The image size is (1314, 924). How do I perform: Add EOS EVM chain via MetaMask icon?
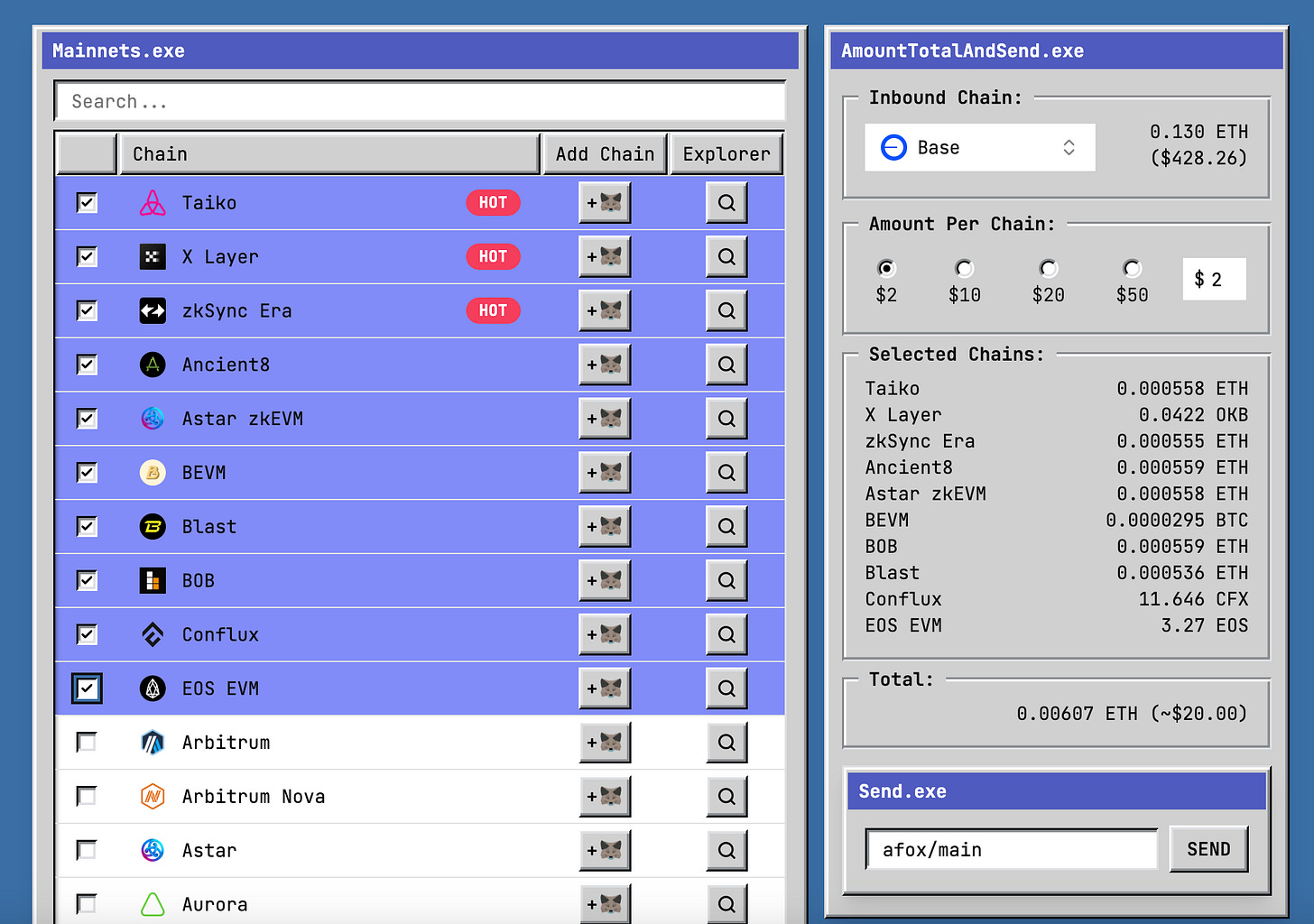pos(605,688)
